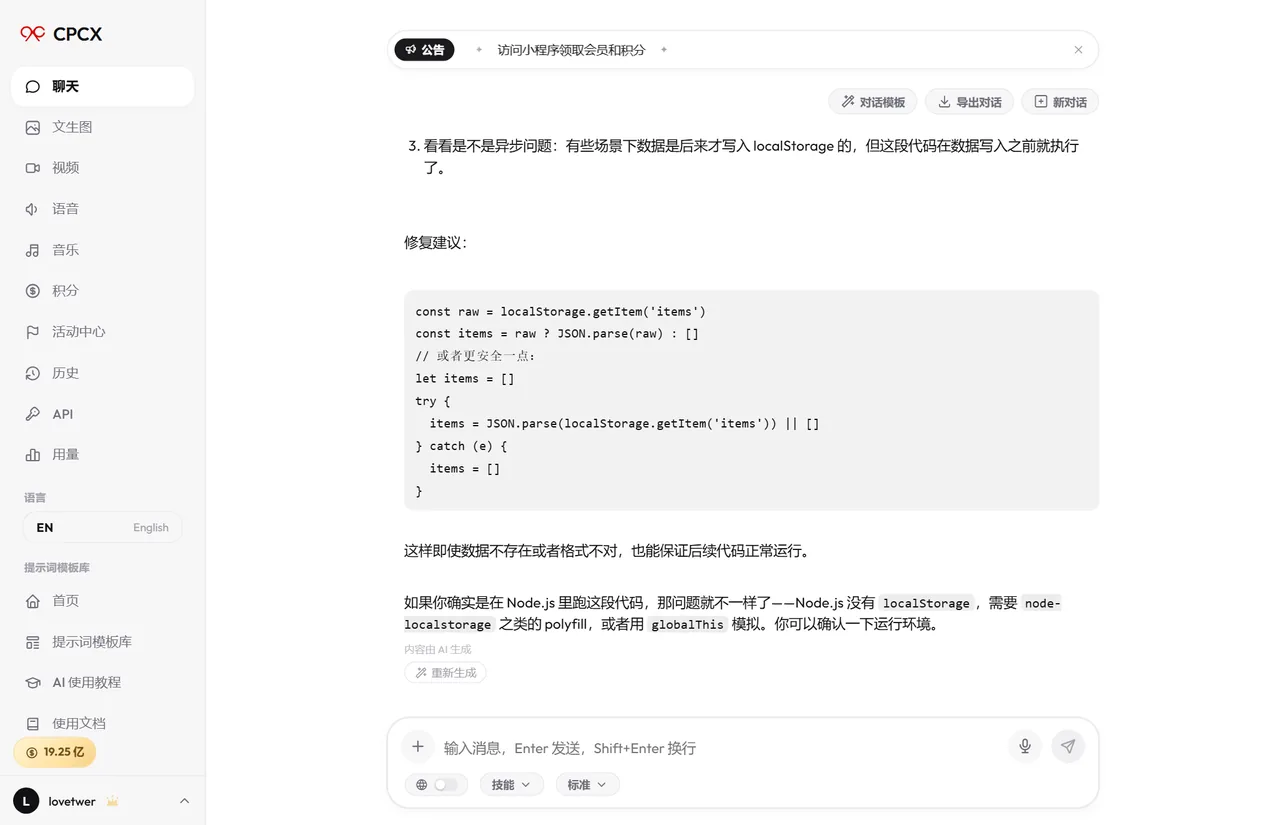Click the bar chart icon beside 用量
Viewport: 1280px width, 825px height.
[x=33, y=455]
